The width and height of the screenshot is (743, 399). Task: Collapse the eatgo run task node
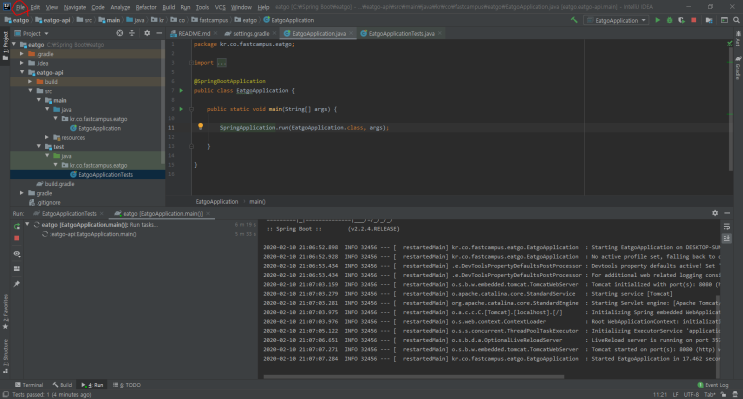tap(27, 225)
